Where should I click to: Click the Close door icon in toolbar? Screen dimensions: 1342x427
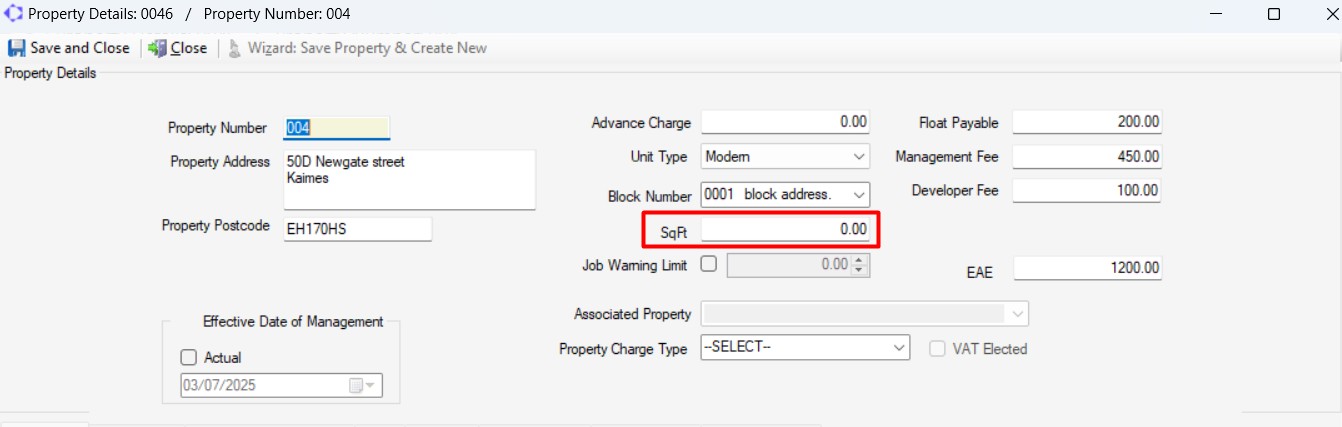coord(157,48)
